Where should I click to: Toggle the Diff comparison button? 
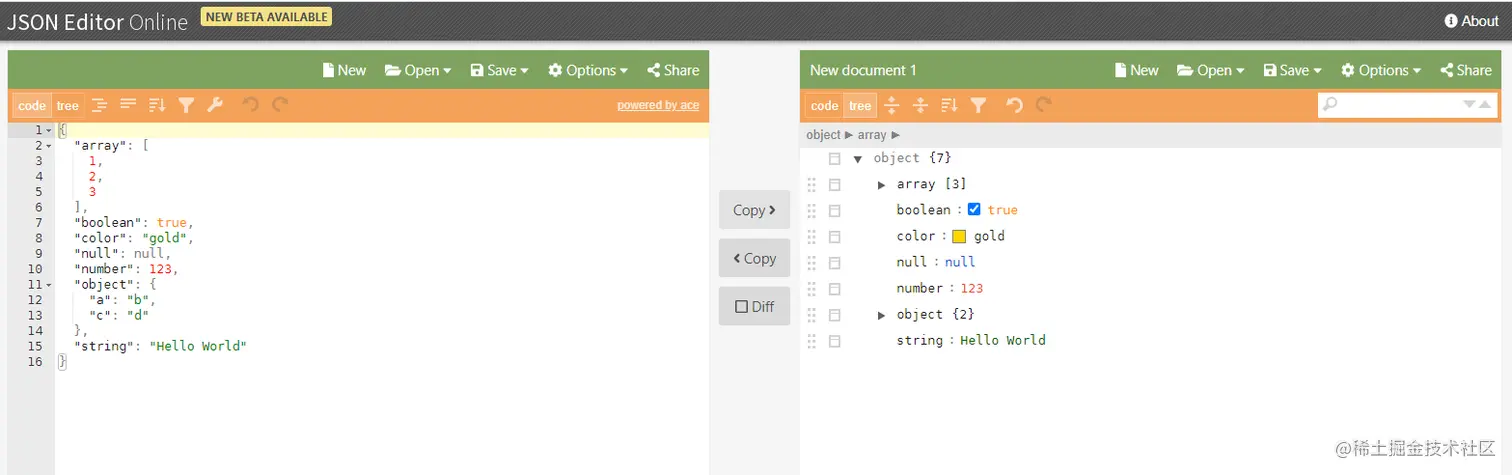pos(755,306)
